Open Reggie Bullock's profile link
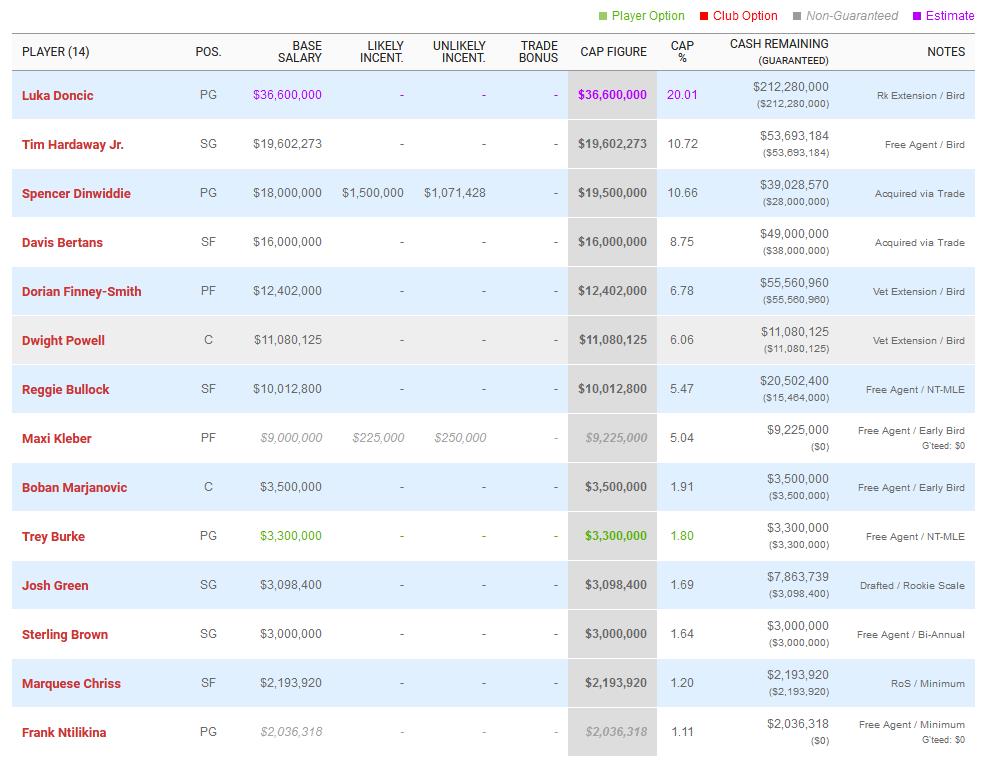This screenshot has width=989, height=766. pyautogui.click(x=66, y=389)
